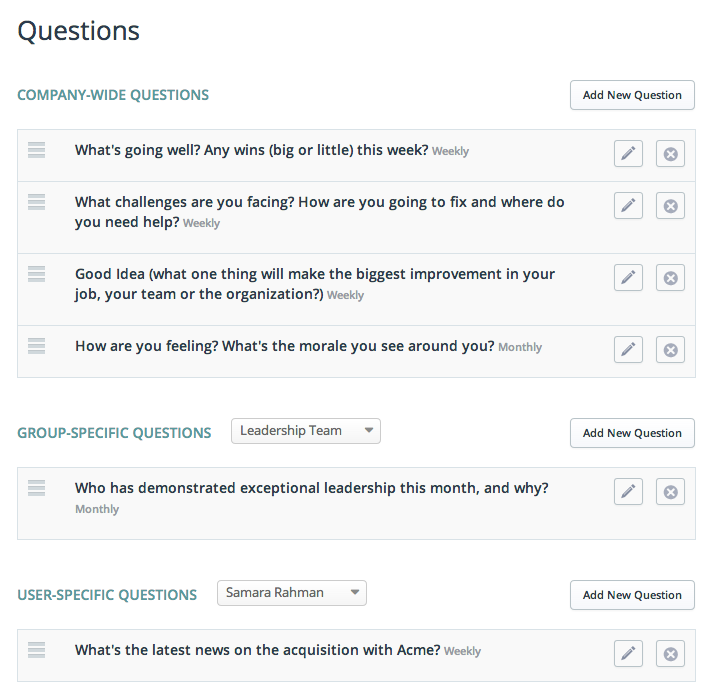
Task: Edit the exceptional leadership question
Action: 628,491
